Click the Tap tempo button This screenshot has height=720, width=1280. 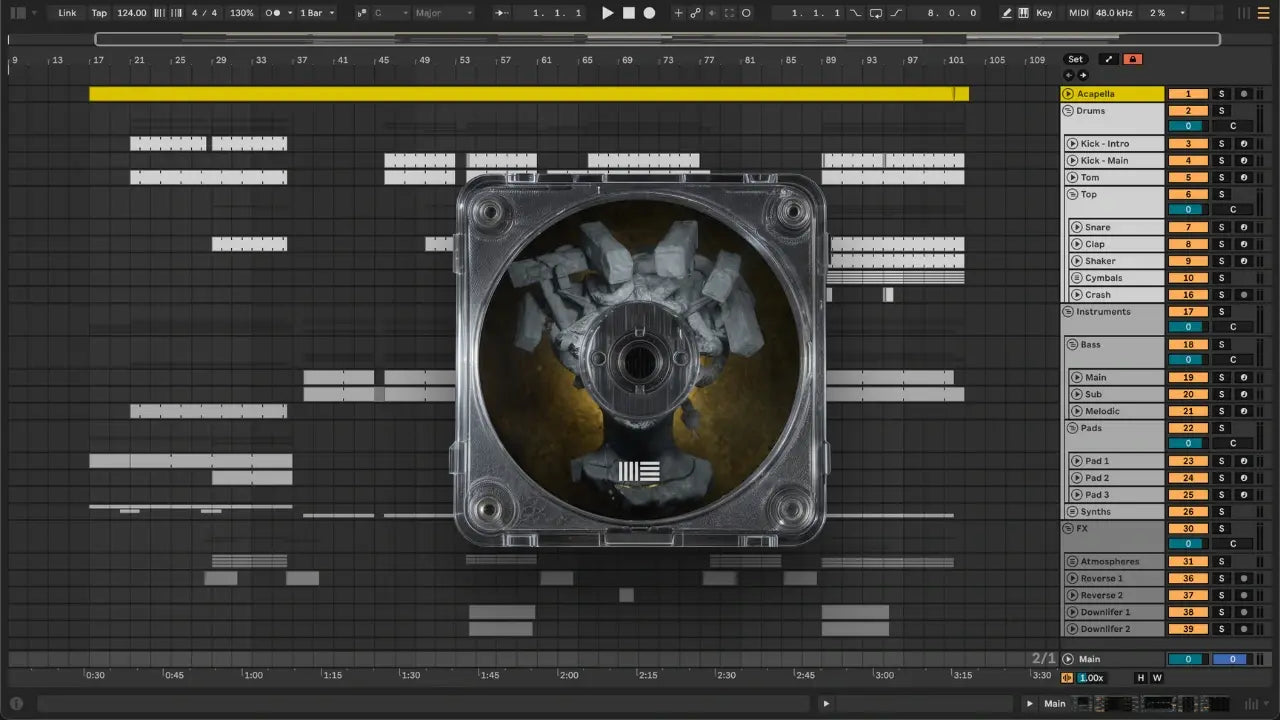point(99,13)
